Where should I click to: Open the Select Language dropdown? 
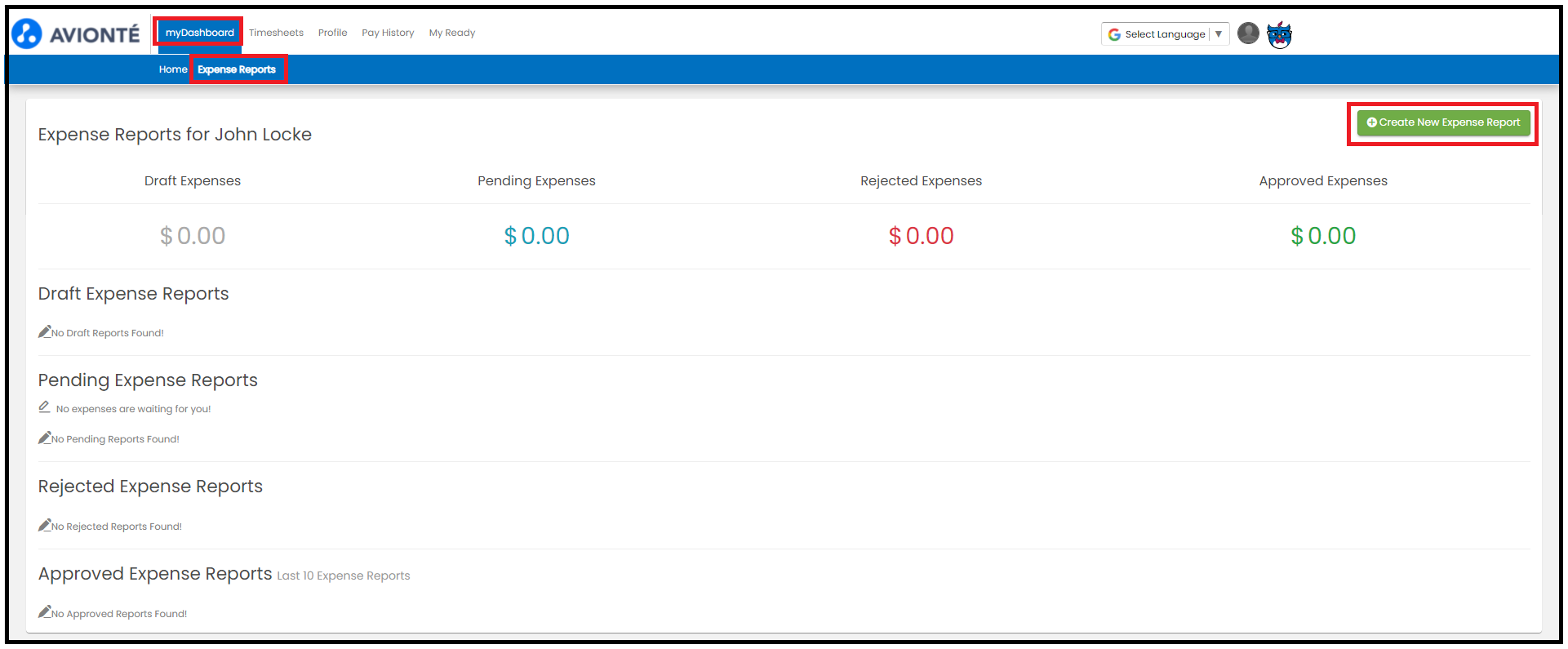[x=1165, y=34]
